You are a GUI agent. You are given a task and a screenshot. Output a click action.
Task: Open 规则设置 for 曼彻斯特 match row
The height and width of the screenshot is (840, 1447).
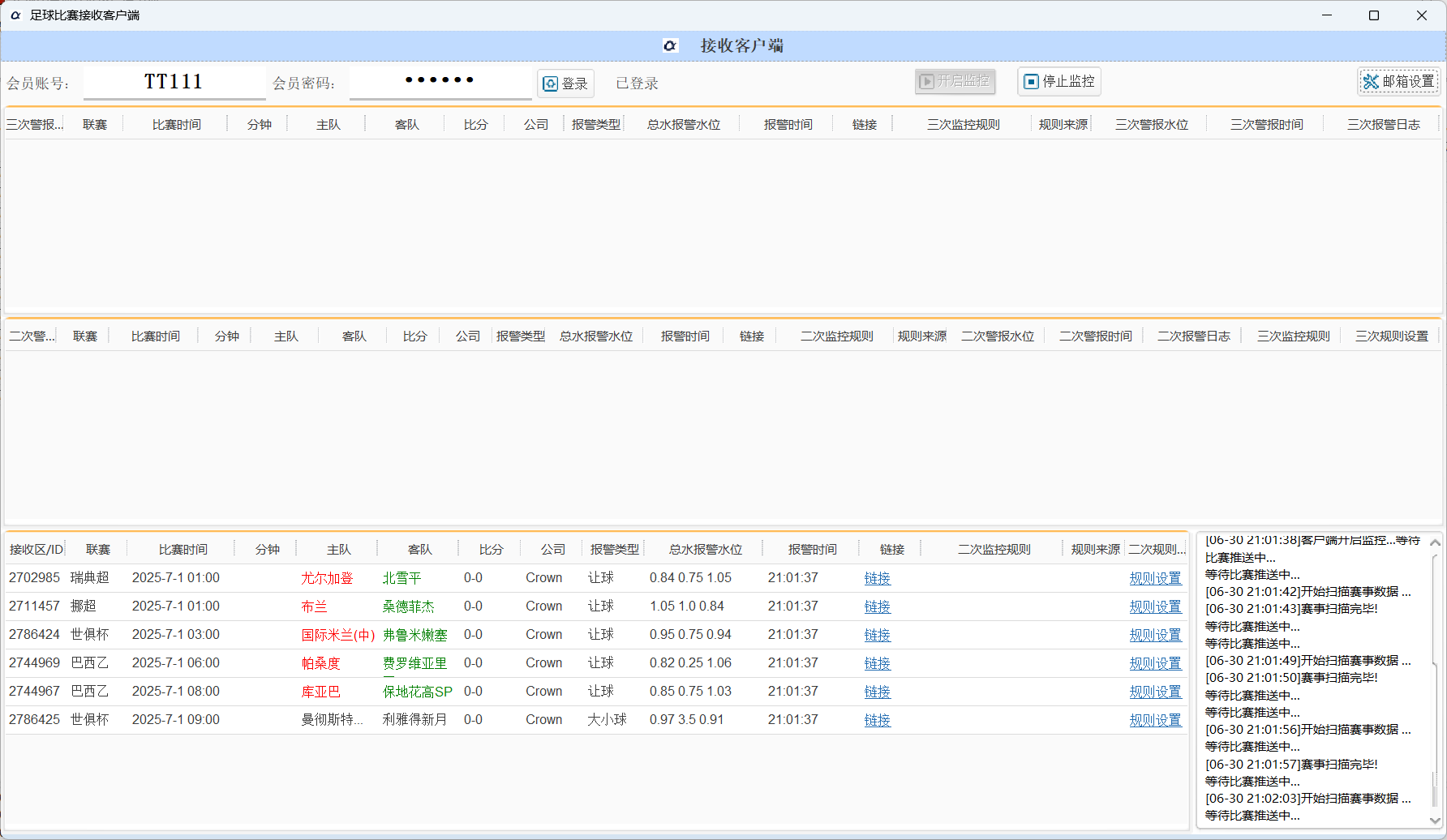1155,720
